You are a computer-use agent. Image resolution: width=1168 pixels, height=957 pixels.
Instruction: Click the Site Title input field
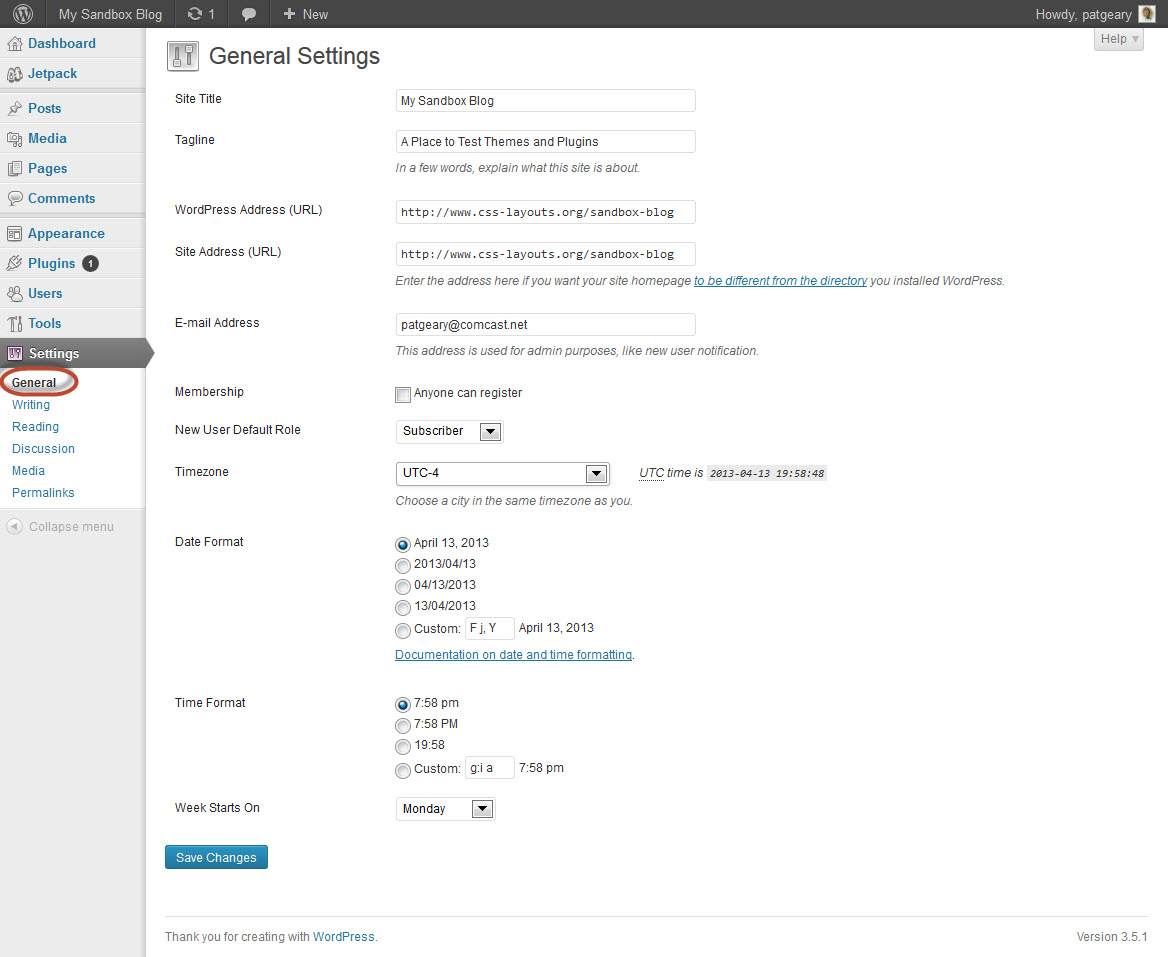click(x=545, y=101)
